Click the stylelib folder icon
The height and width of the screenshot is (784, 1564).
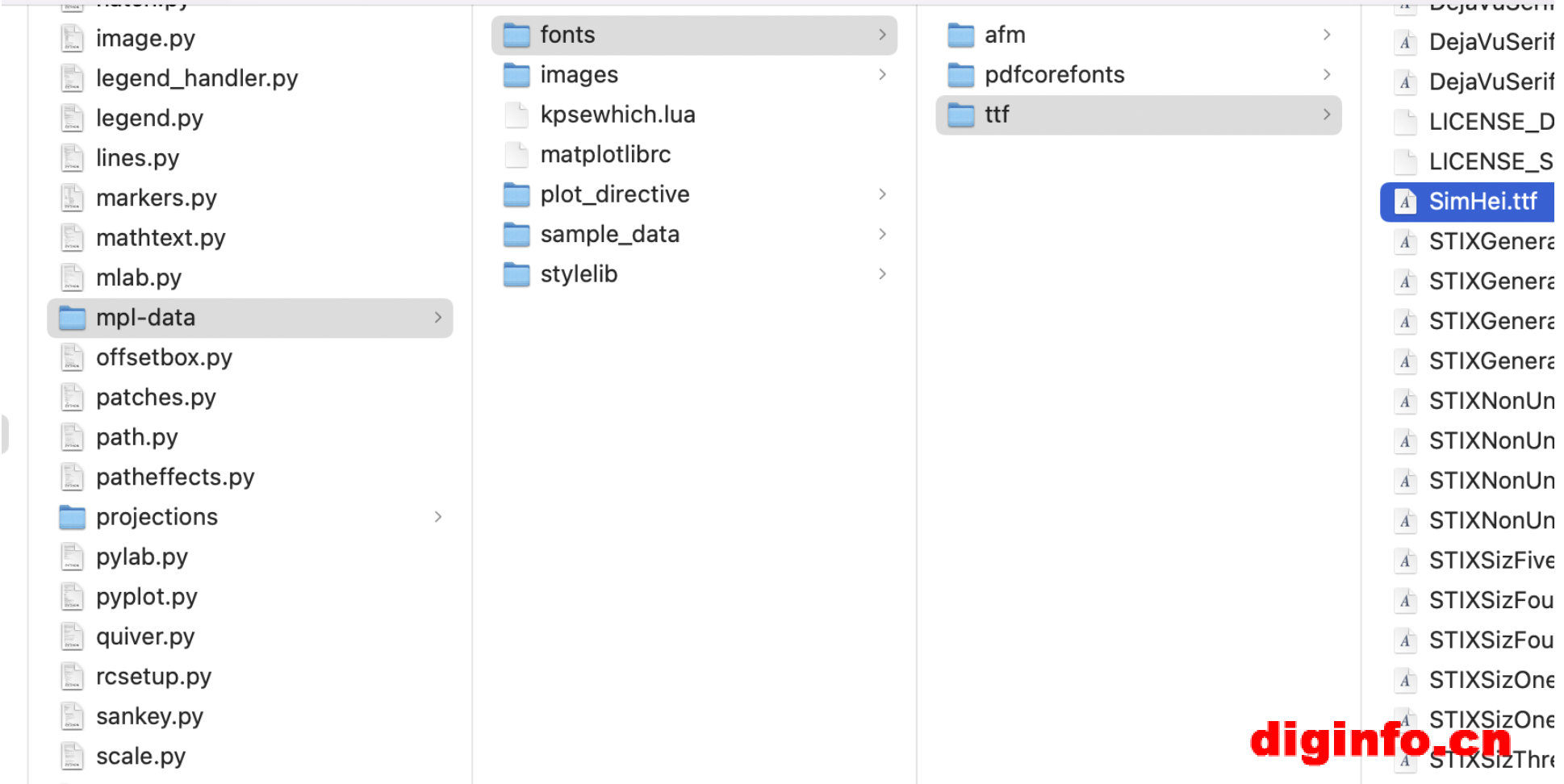(516, 274)
